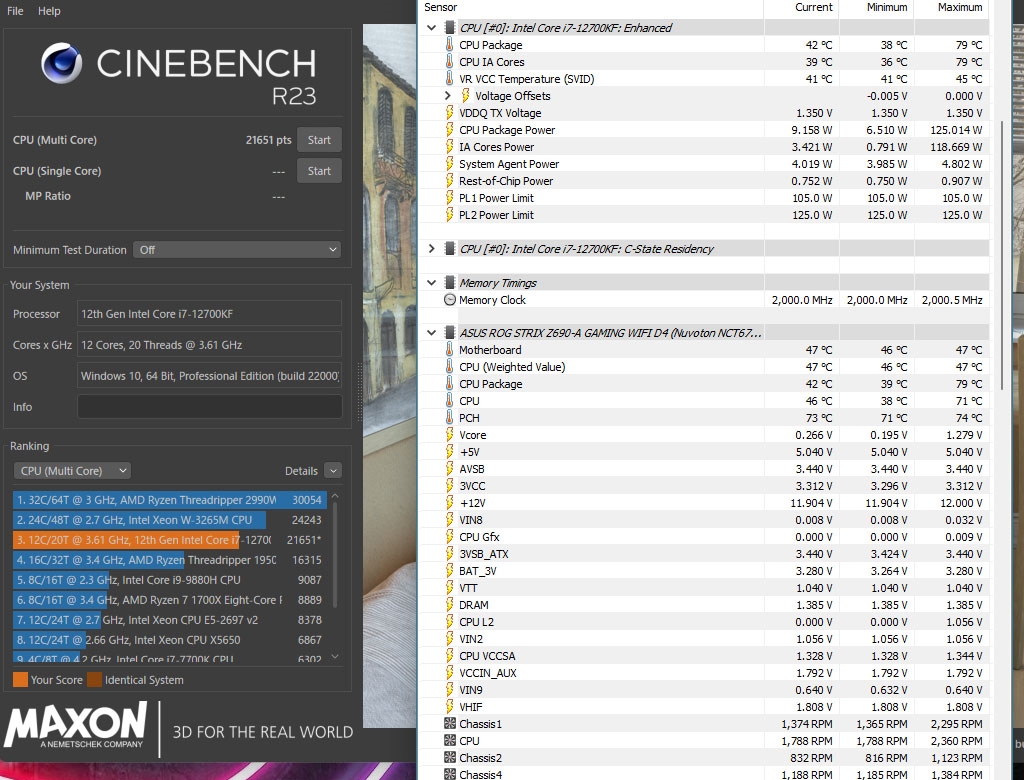Screen dimensions: 1024x780
Task: Click the lightning icon beside CPU Package Power
Action: (449, 130)
